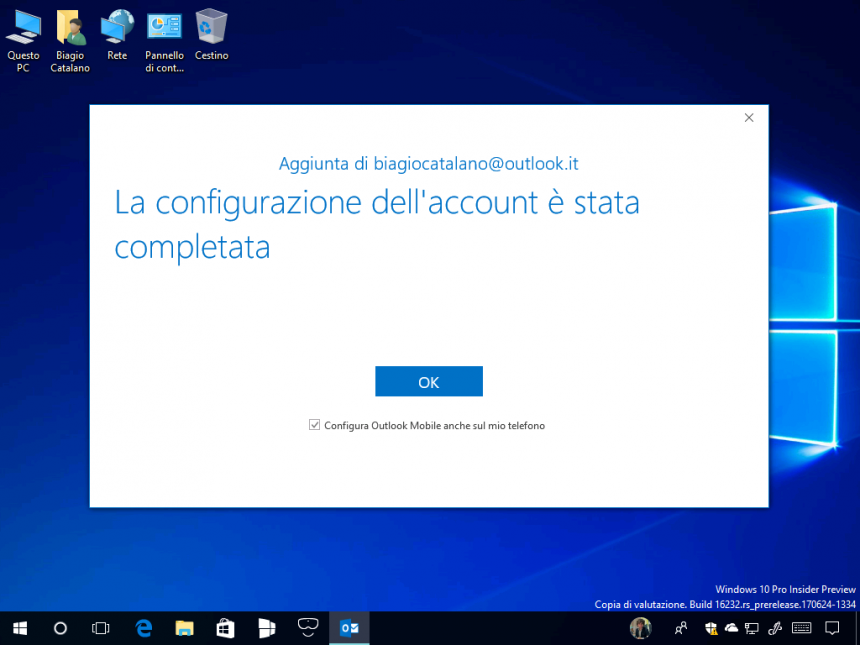Close the account setup dialog
860x645 pixels.
point(749,118)
